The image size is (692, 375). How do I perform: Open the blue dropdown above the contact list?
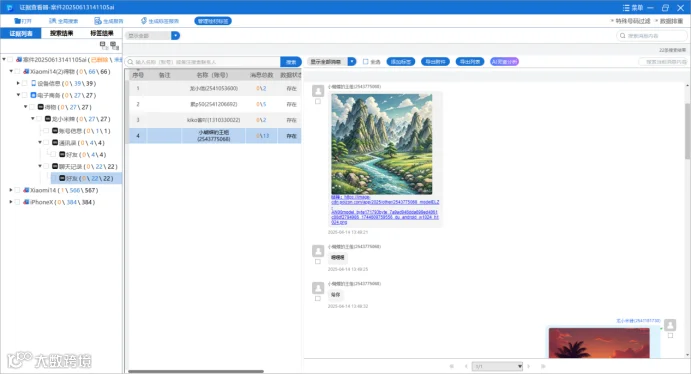[x=176, y=36]
